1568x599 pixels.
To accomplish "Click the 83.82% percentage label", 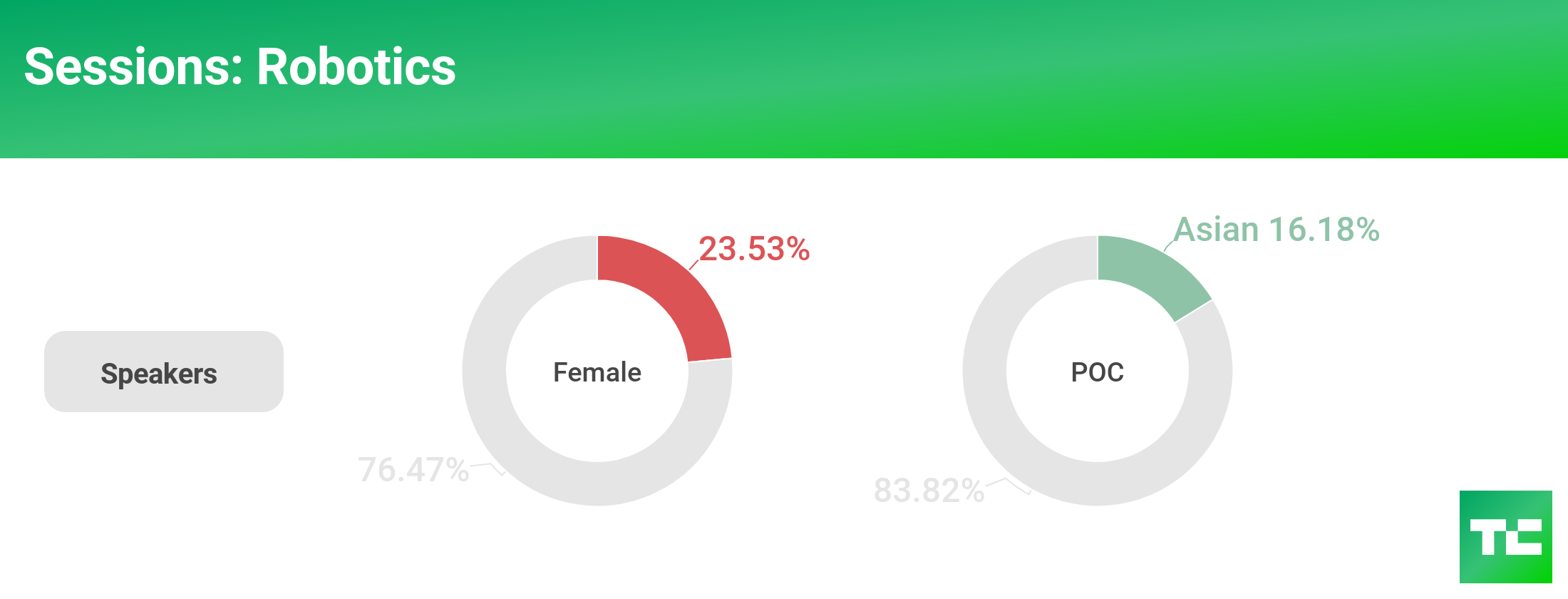I will [929, 491].
